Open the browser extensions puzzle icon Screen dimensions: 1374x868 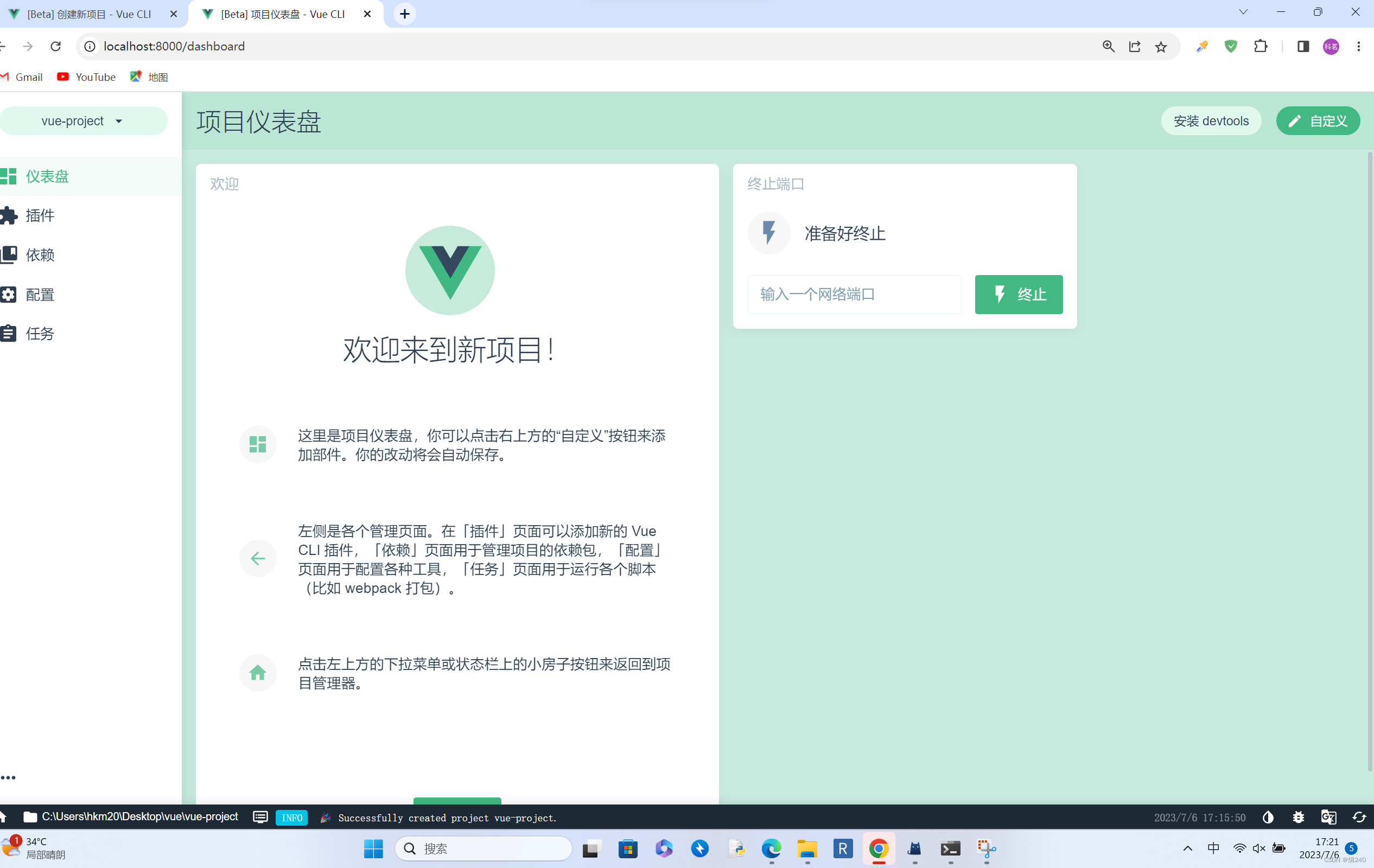[1261, 46]
